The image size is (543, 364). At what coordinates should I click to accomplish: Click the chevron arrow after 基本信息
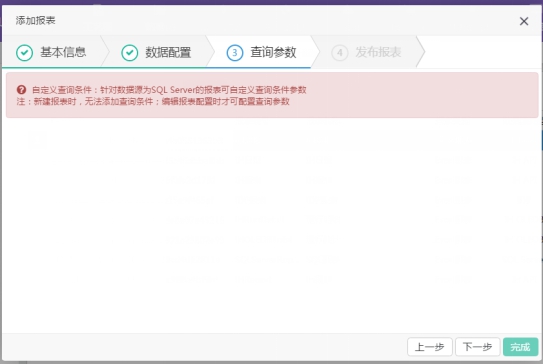pos(105,52)
